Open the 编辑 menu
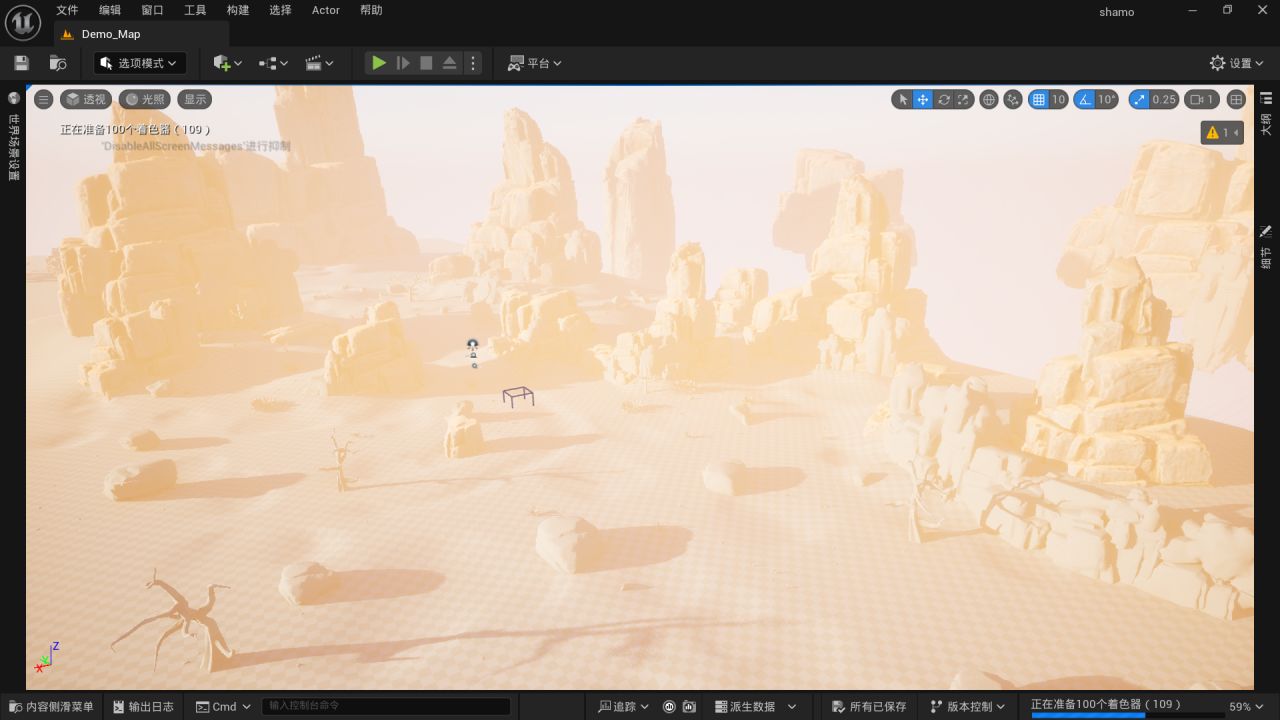1280x720 pixels. [x=110, y=10]
